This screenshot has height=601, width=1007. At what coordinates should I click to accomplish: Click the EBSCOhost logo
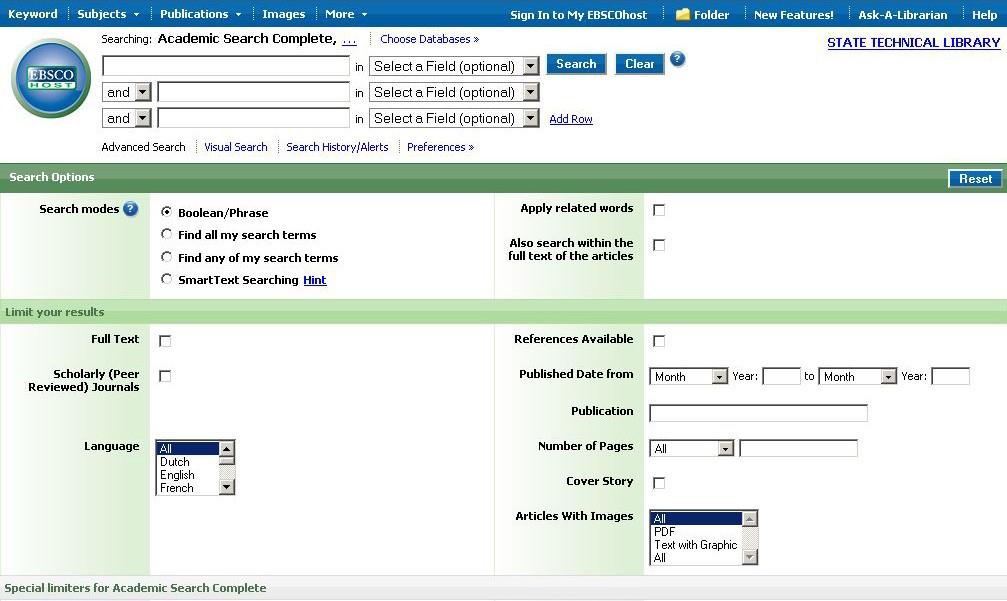point(51,78)
